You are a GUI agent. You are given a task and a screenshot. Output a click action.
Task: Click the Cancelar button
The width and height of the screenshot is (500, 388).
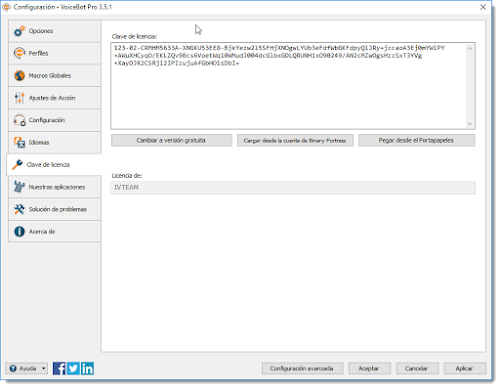click(x=417, y=368)
